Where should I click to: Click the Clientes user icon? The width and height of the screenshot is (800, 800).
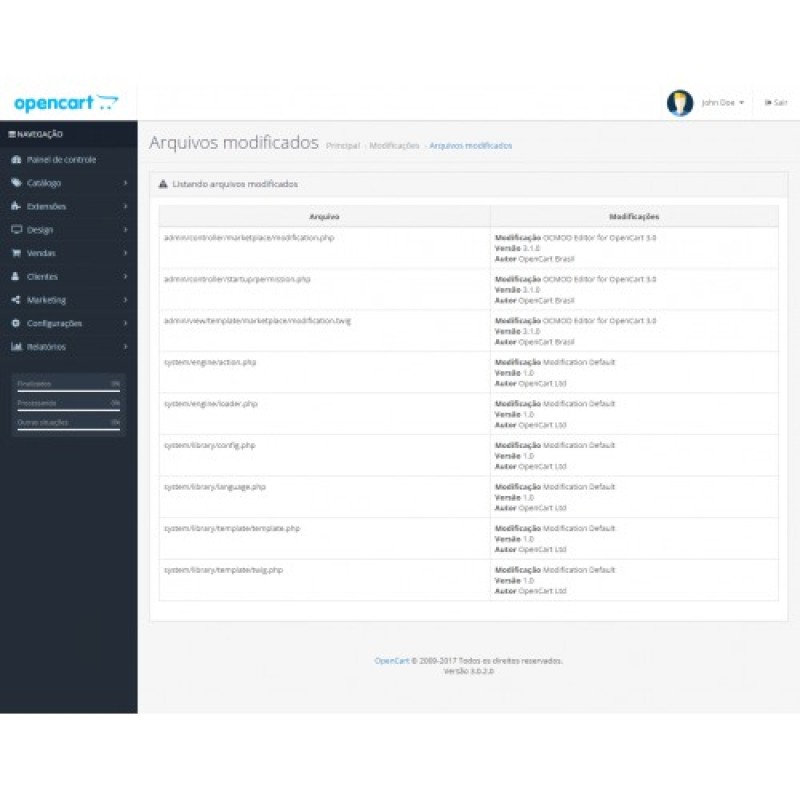pos(16,277)
